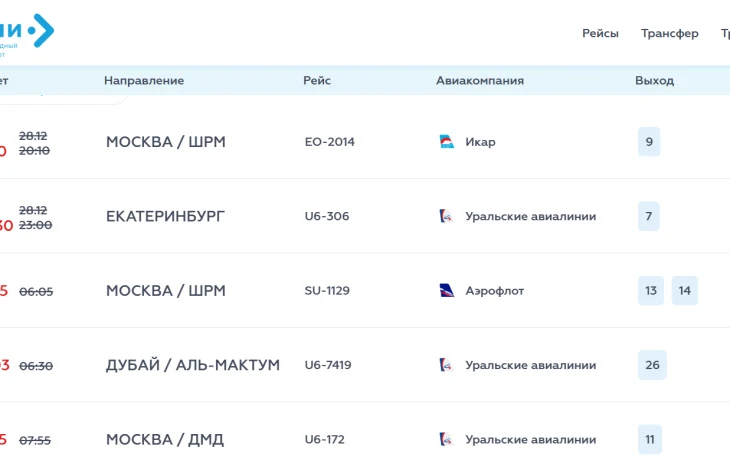Select flight number U6-172
The height and width of the screenshot is (460, 730).
(x=324, y=440)
